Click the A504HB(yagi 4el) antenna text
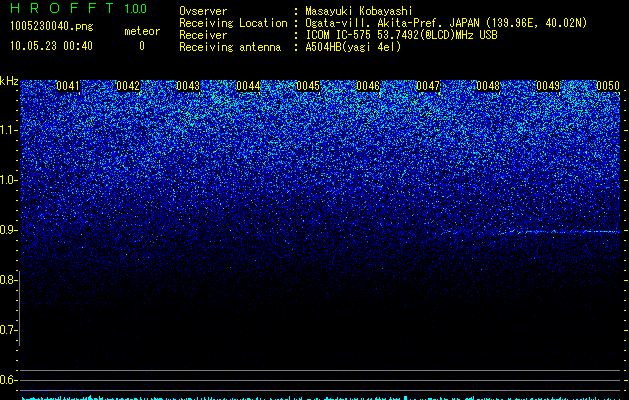629x400 pixels. tap(353, 47)
